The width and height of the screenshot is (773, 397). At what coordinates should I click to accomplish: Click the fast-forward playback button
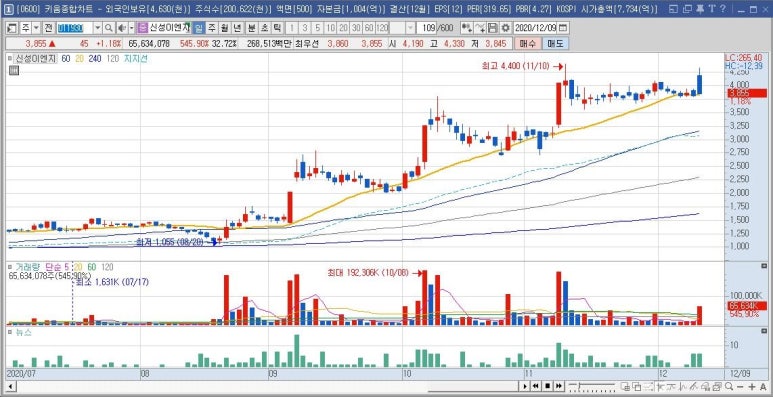(559, 386)
